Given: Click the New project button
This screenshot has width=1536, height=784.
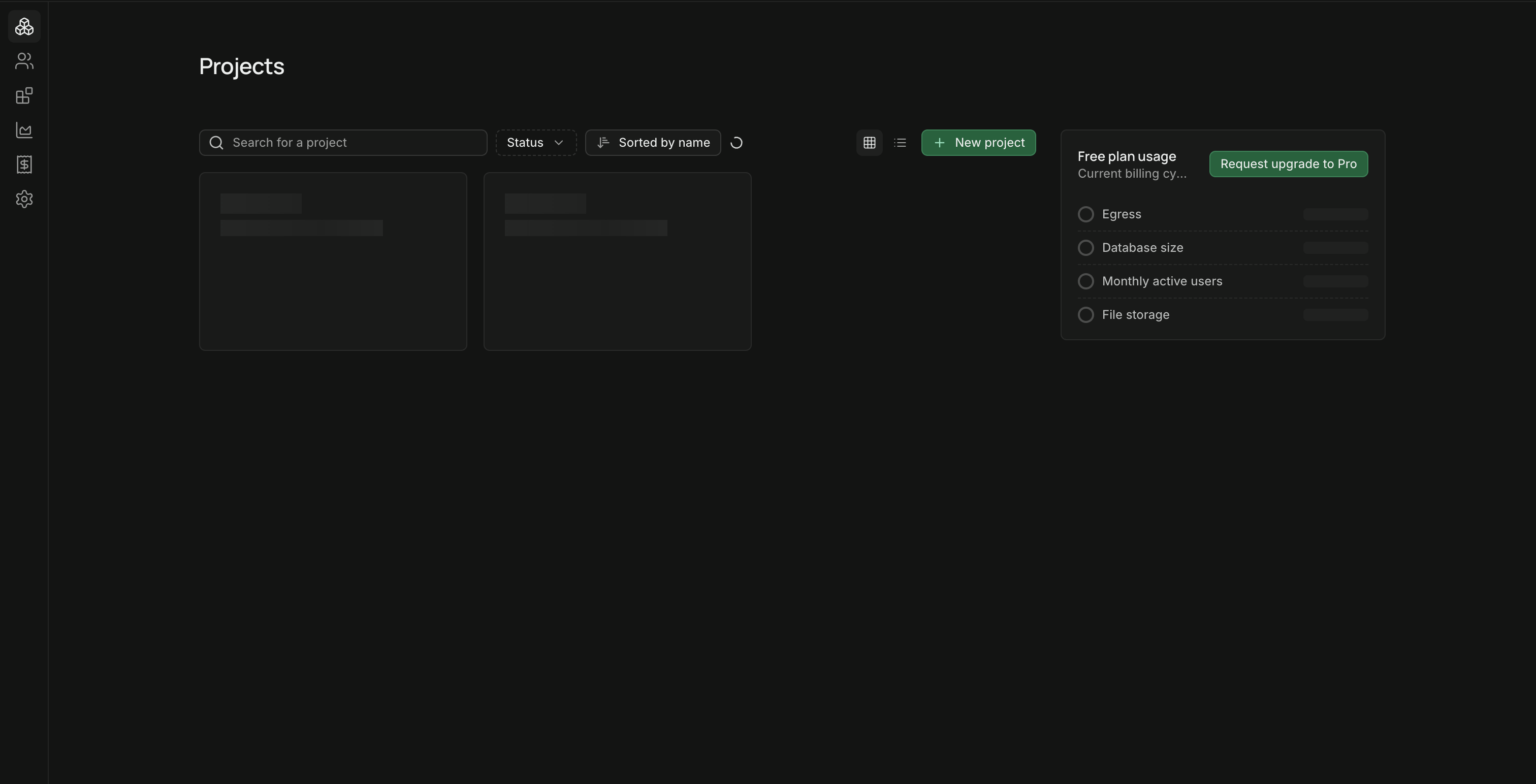Looking at the screenshot, I should pyautogui.click(x=978, y=143).
